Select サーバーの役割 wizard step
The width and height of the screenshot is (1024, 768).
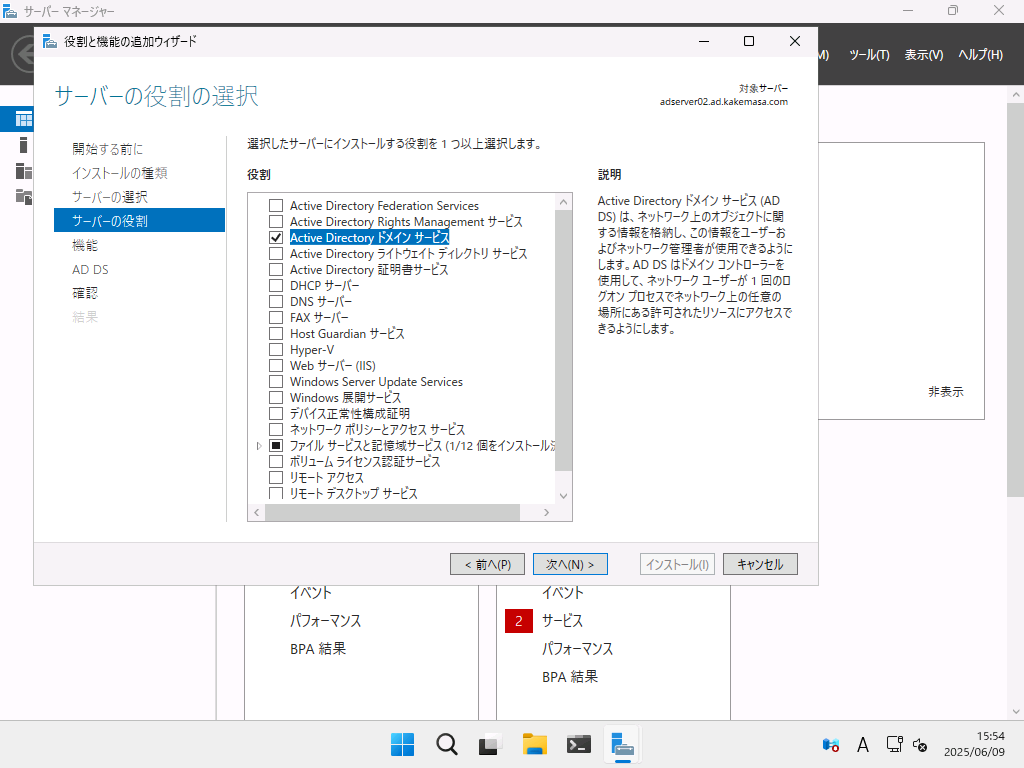tap(139, 221)
